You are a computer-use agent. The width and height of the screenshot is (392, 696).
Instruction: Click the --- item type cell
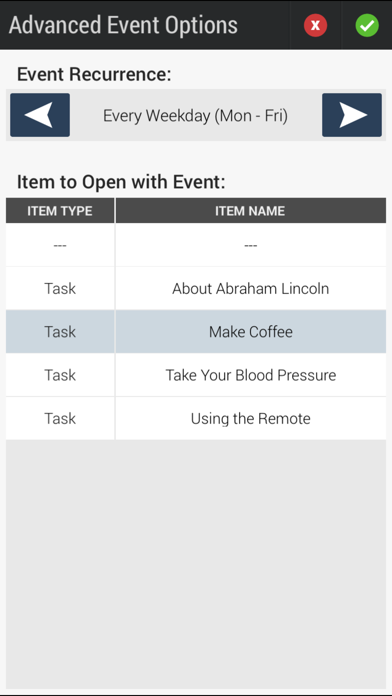60,245
